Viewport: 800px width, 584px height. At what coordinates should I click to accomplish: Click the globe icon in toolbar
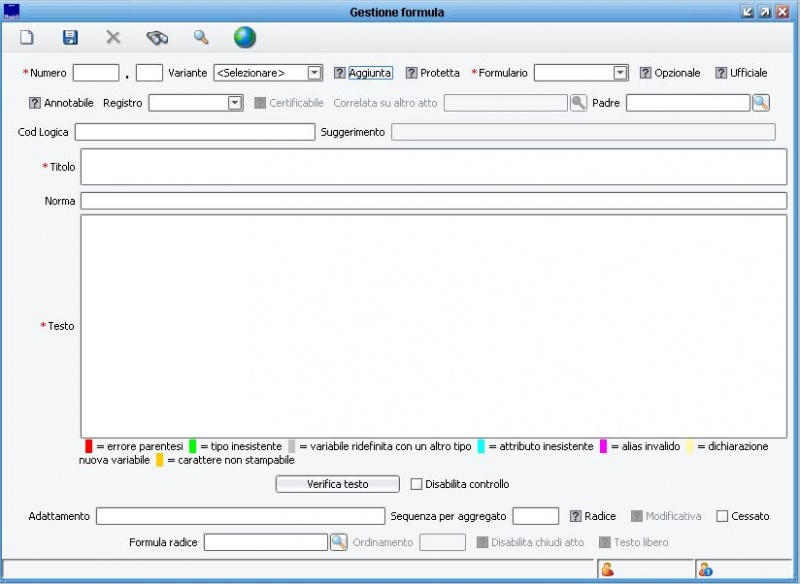(x=245, y=37)
